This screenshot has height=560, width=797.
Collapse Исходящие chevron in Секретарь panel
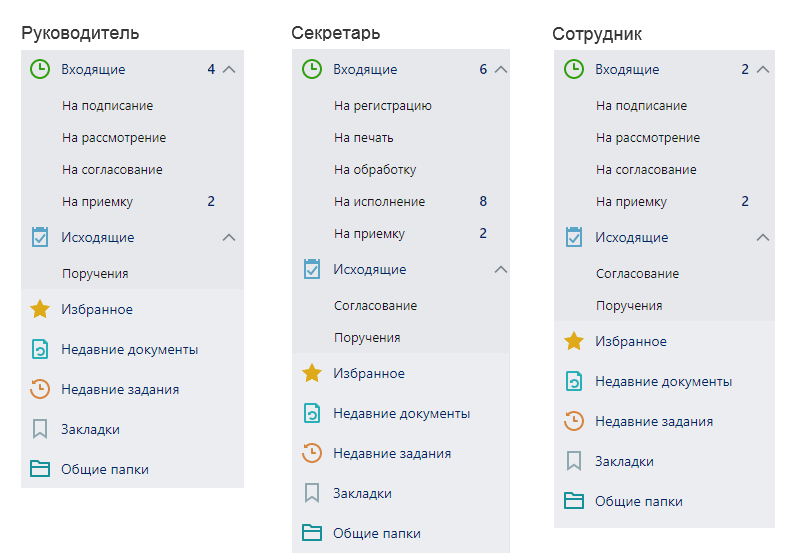[x=501, y=269]
